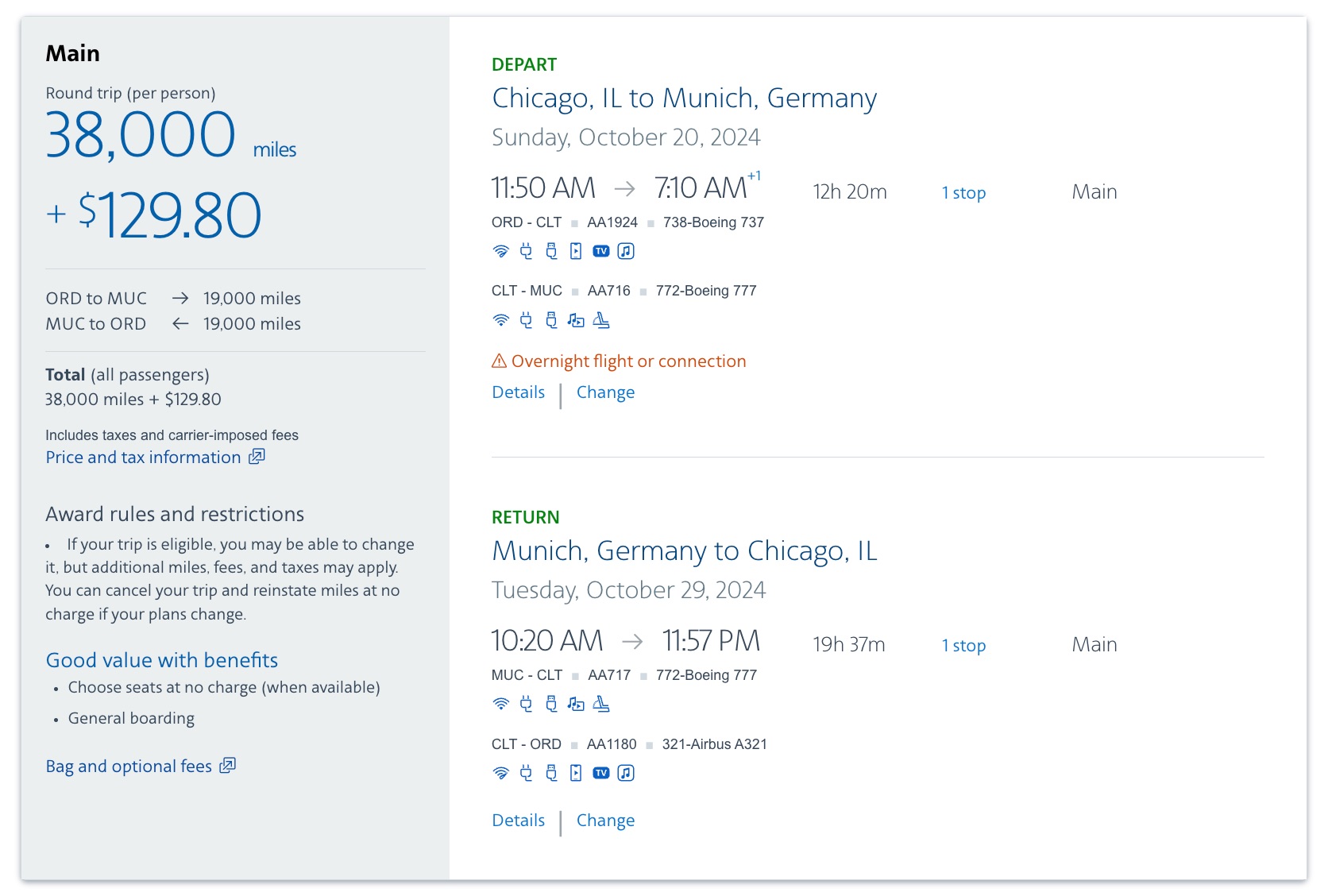
Task: Click the Main cabin label on the return flight
Action: click(x=1094, y=644)
